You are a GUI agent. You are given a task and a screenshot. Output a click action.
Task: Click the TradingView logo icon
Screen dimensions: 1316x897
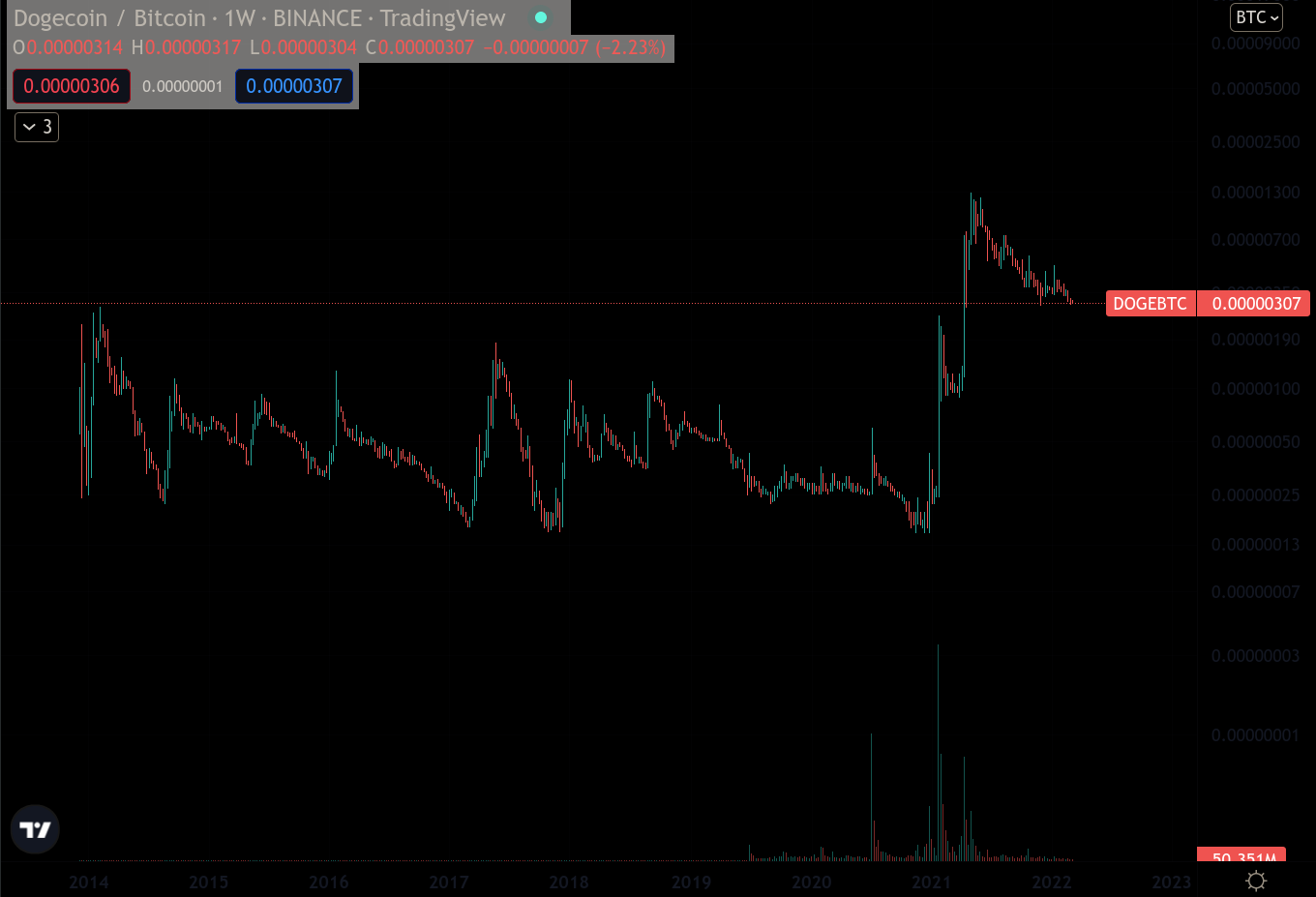click(35, 829)
